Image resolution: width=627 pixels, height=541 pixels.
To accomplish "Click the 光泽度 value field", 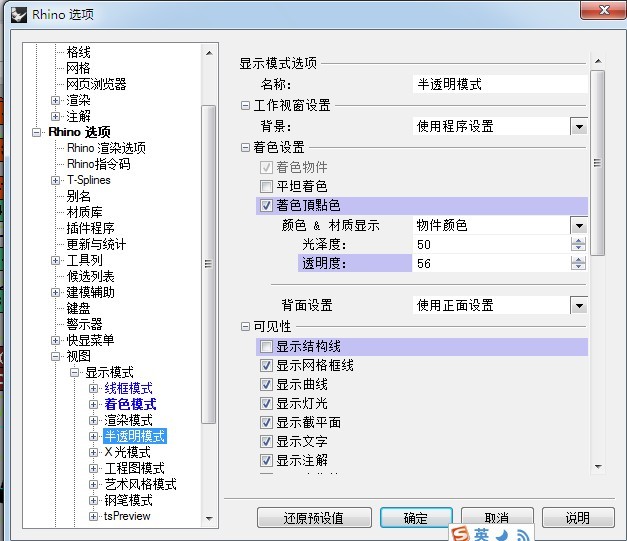I will pos(491,244).
